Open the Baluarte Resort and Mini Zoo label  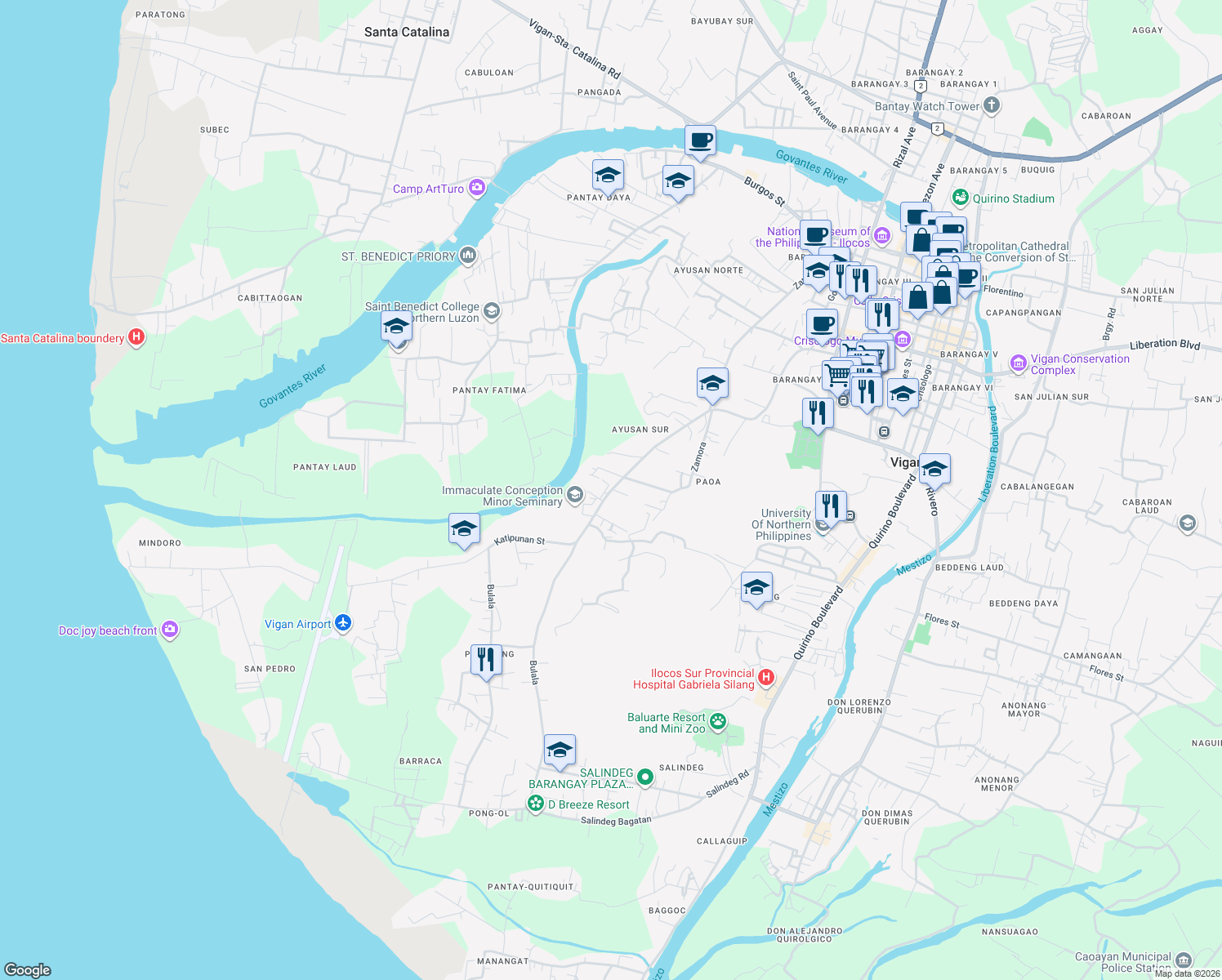[667, 723]
